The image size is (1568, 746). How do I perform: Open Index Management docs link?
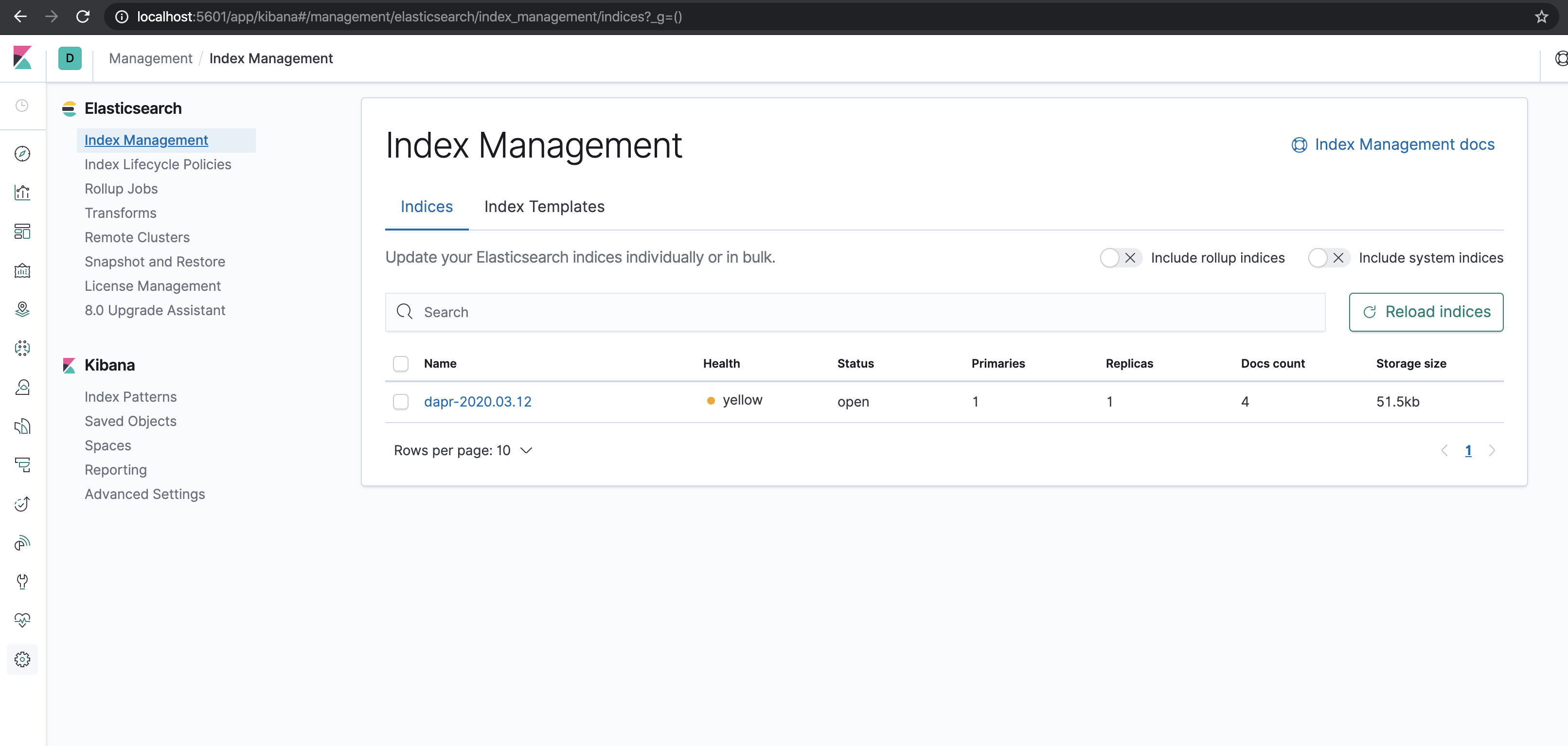[x=1393, y=144]
